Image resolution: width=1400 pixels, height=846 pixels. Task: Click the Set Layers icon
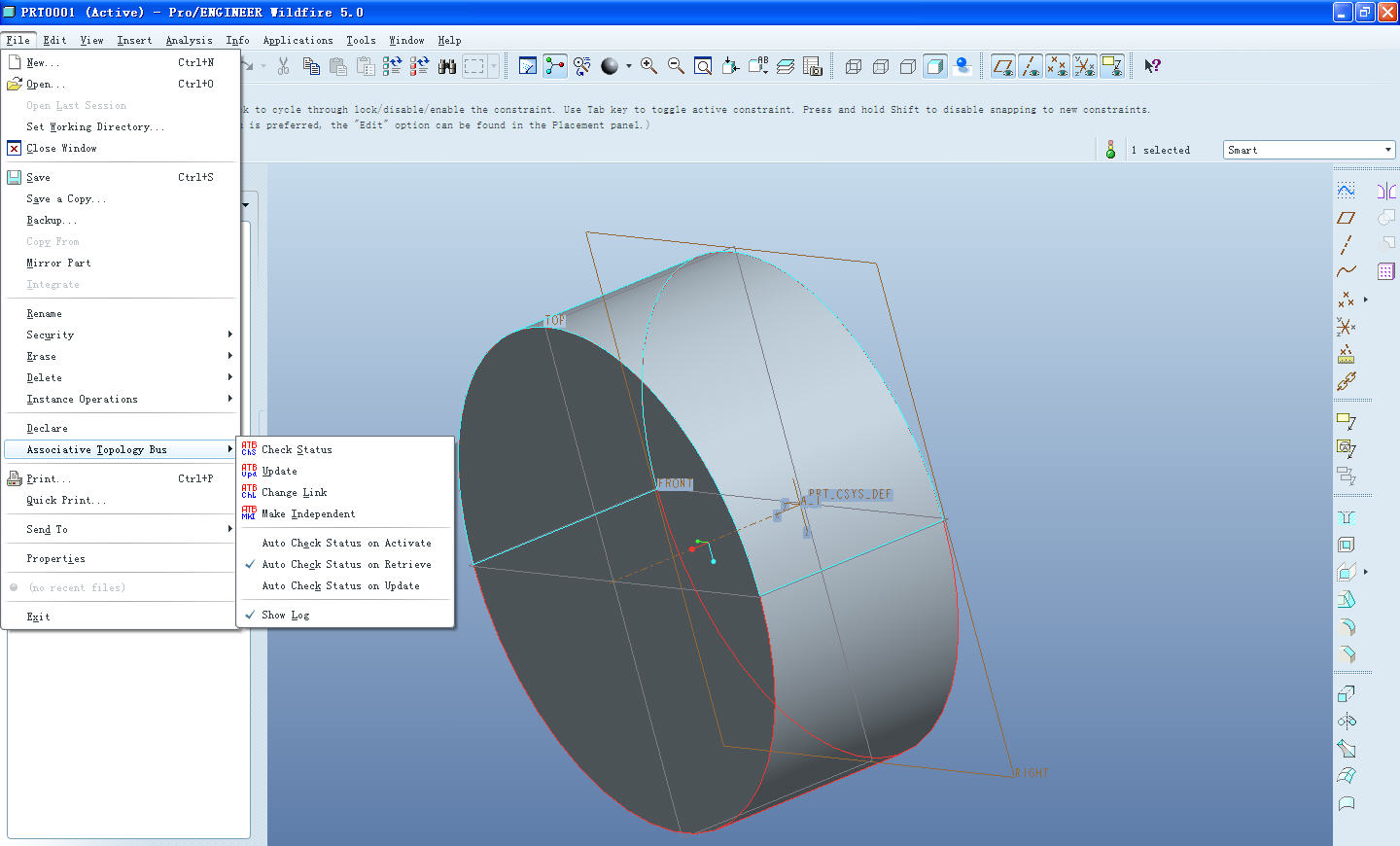786,66
